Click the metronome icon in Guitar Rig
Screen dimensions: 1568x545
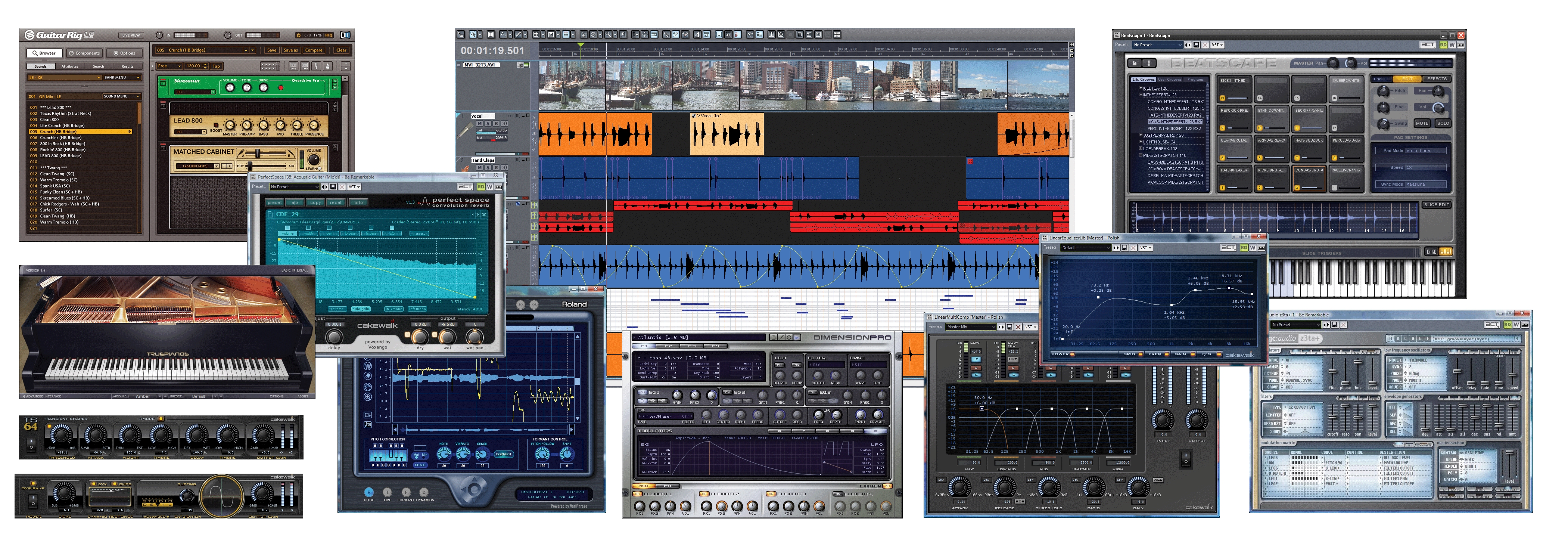[x=327, y=66]
